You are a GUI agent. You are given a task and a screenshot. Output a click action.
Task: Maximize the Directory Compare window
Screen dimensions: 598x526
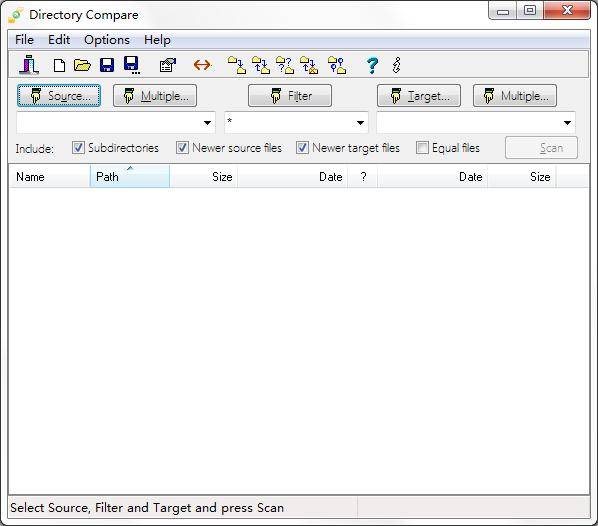click(x=530, y=11)
